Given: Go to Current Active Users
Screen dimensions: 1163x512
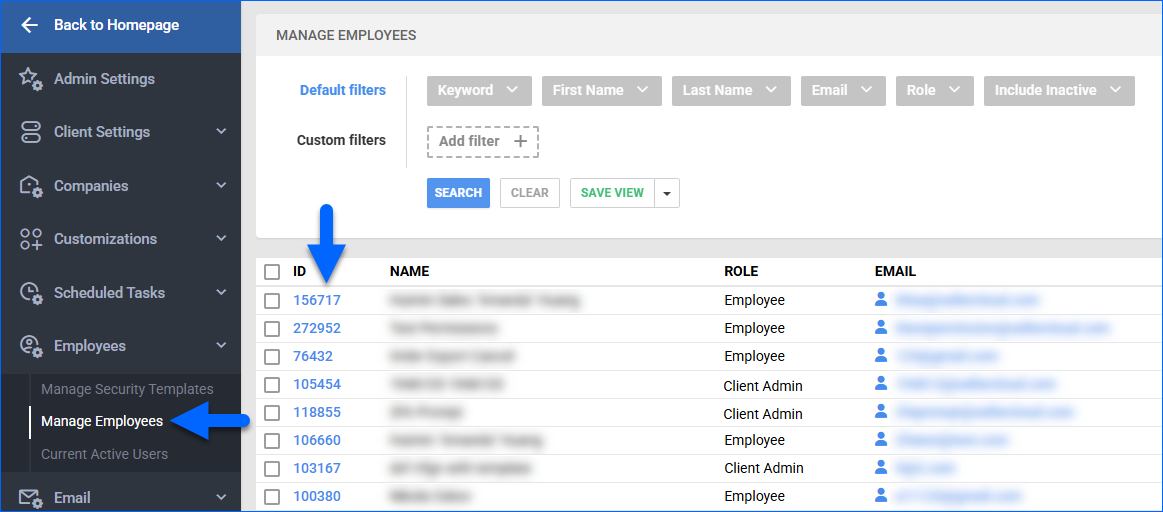Looking at the screenshot, I should [x=104, y=454].
